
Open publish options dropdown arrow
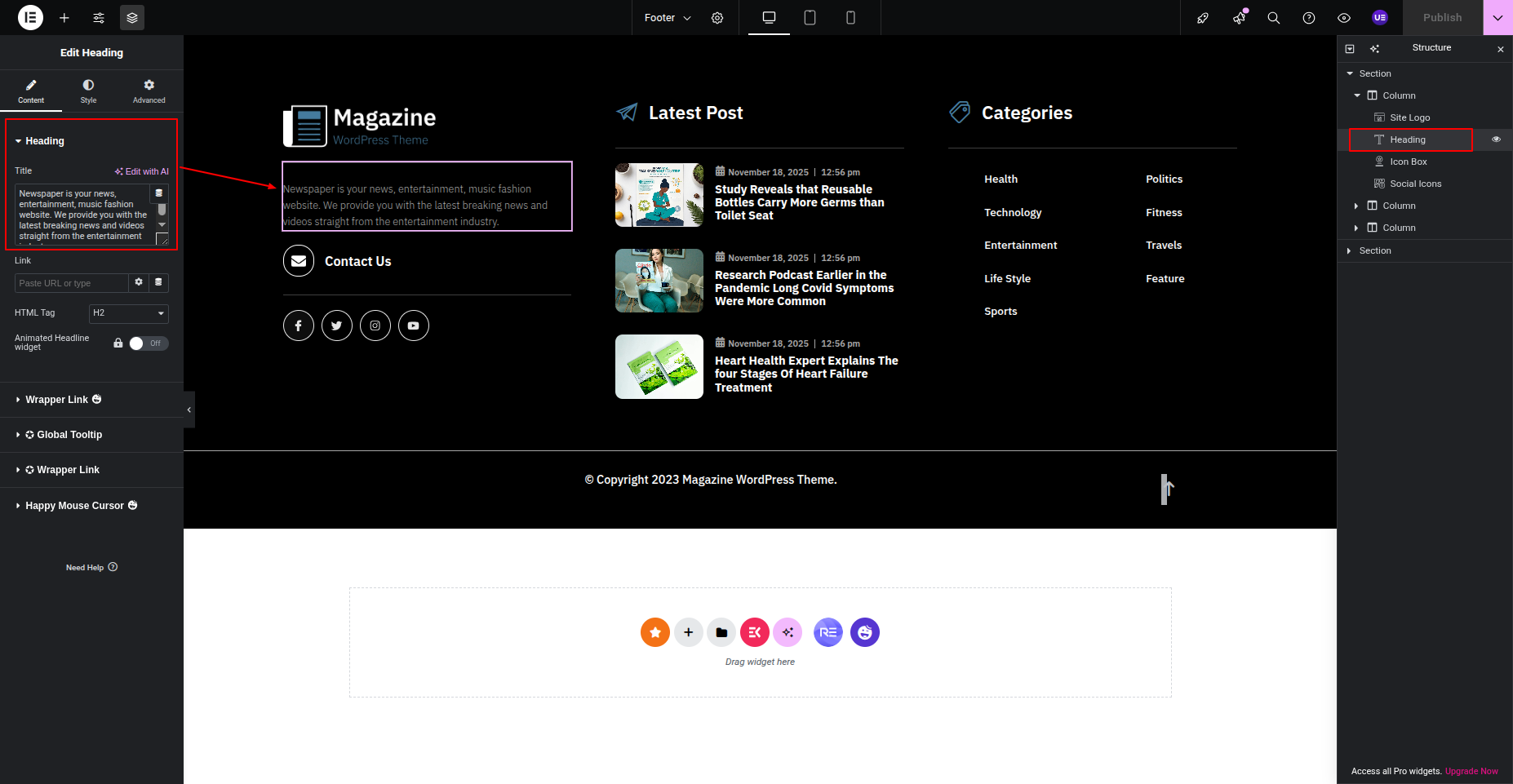click(x=1497, y=18)
